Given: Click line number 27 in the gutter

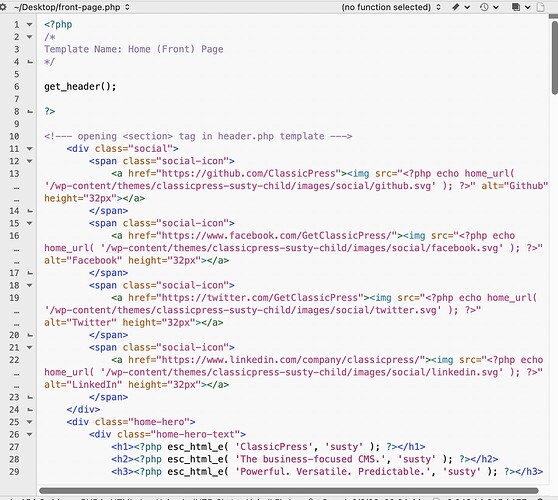Looking at the screenshot, I should coord(14,447).
